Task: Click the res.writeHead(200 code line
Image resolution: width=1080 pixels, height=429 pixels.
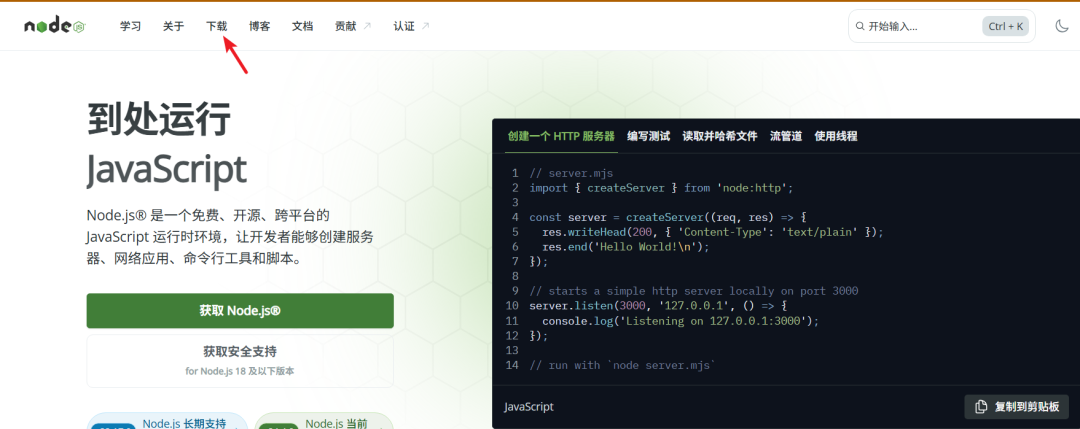Action: [x=712, y=232]
